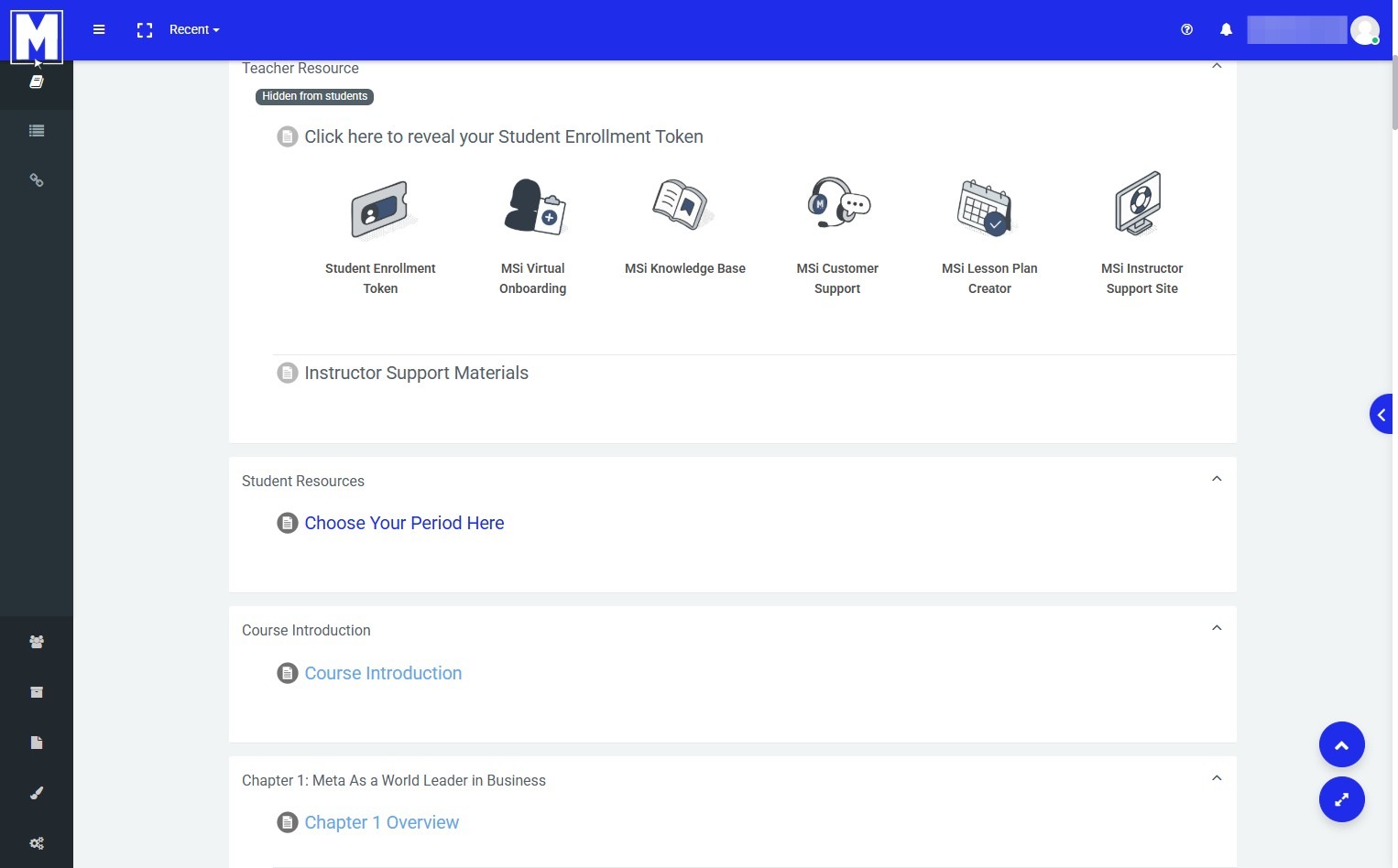Open the Choose Your Period Here link
Screen dimensions: 1398x868
coord(404,523)
